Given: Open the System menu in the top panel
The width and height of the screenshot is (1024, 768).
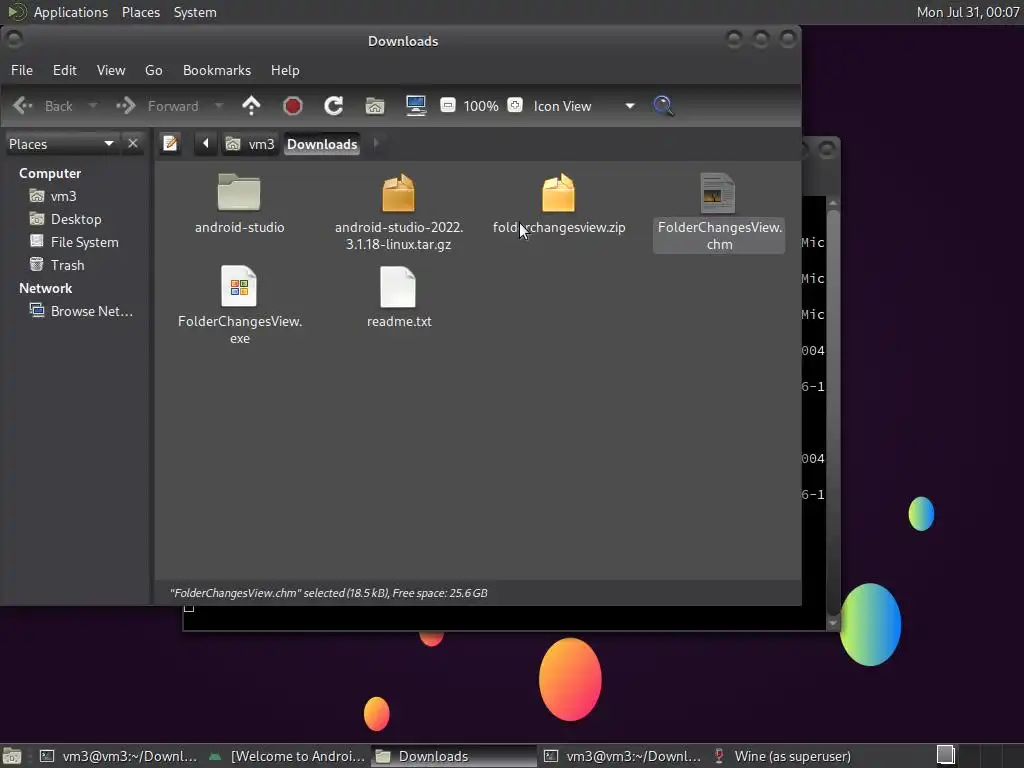Looking at the screenshot, I should [195, 12].
